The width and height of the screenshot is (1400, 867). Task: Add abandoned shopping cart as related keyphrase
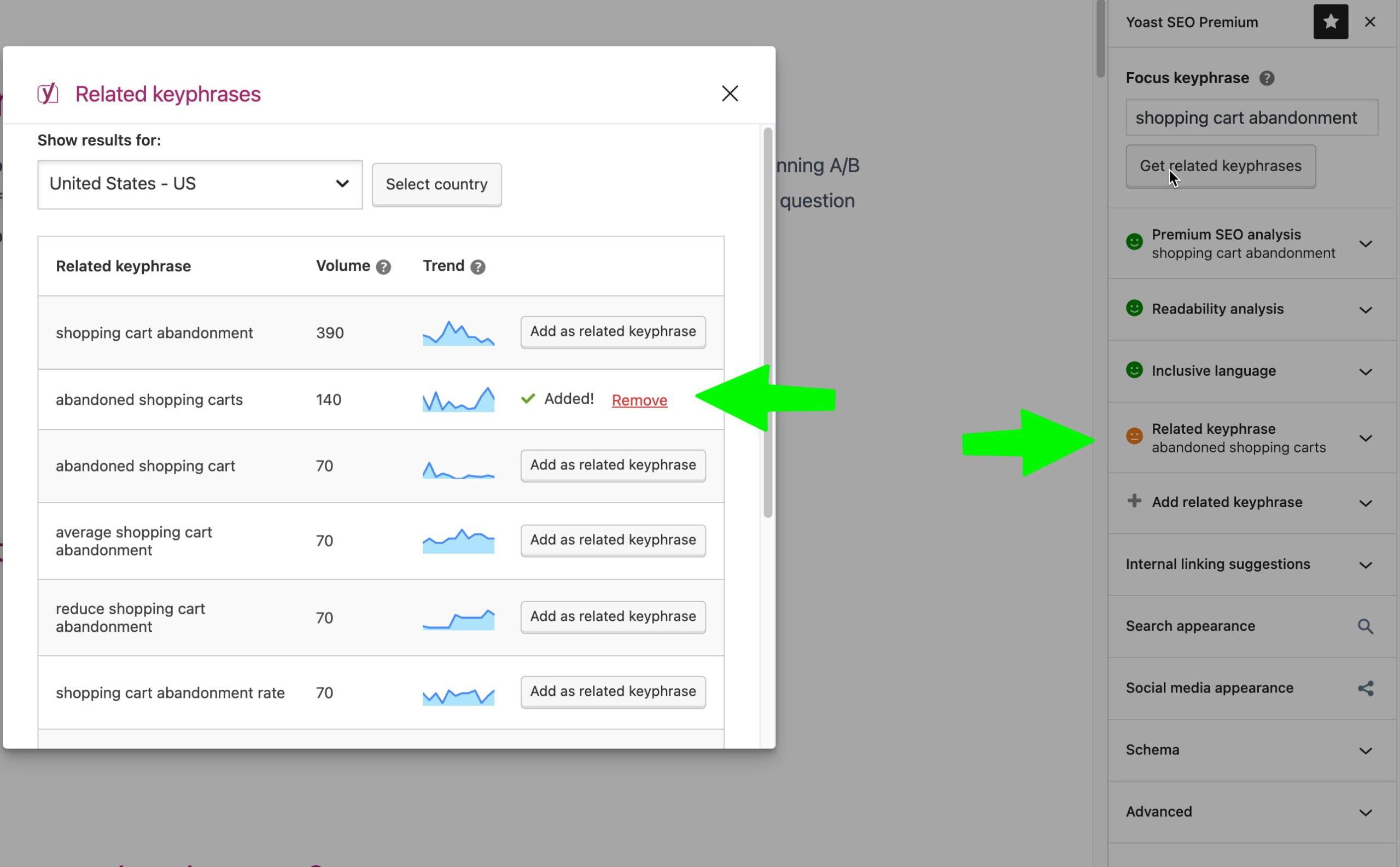(612, 464)
